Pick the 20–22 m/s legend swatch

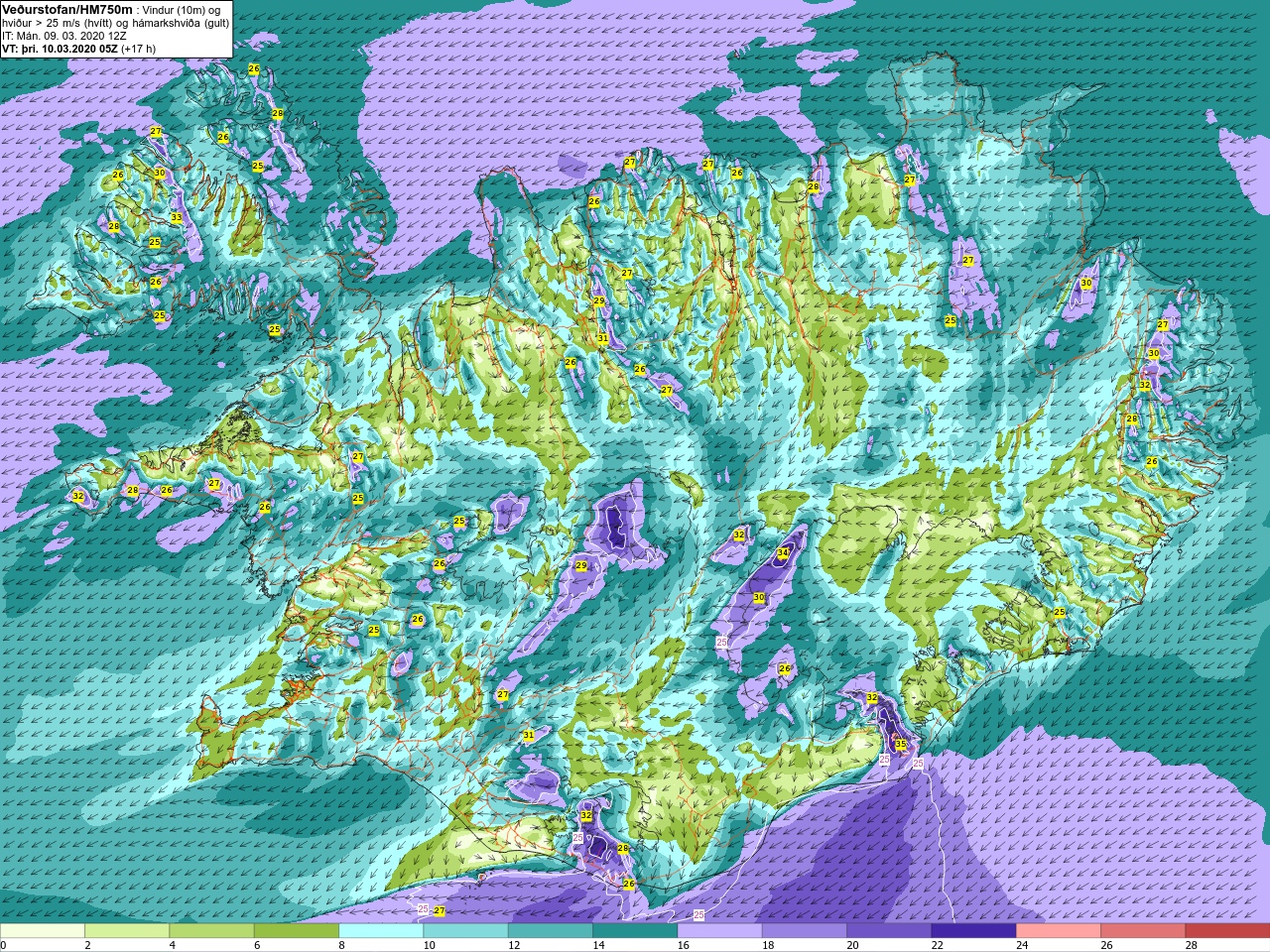pos(889,931)
